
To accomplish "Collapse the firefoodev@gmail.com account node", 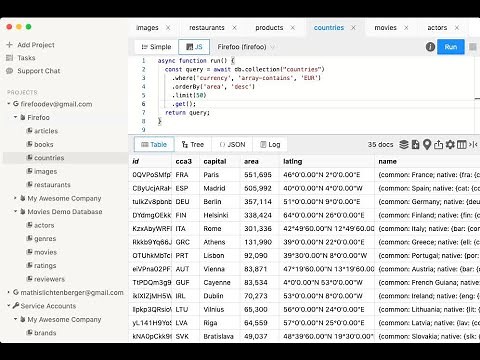I will (x=9, y=104).
